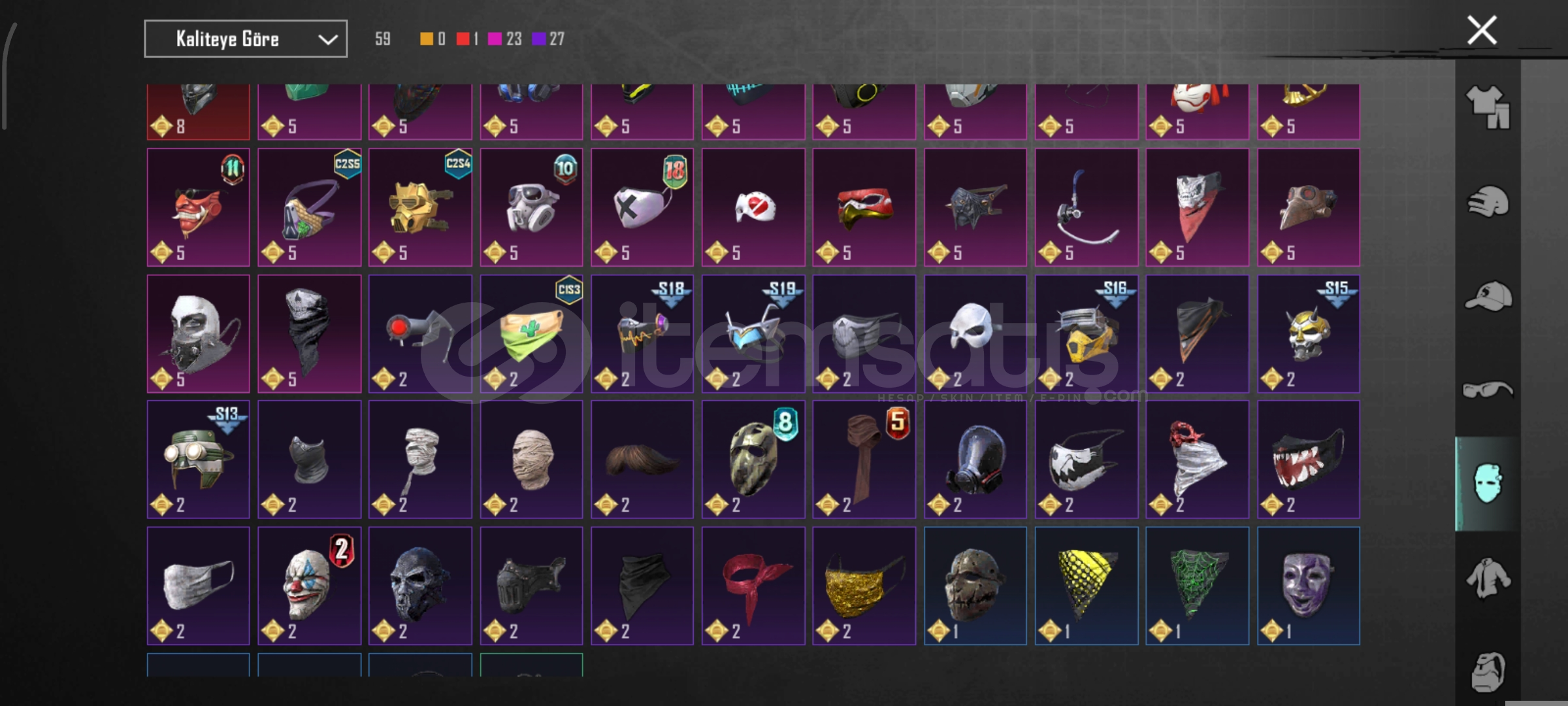Choose the clown mask with badge 2

310,586
